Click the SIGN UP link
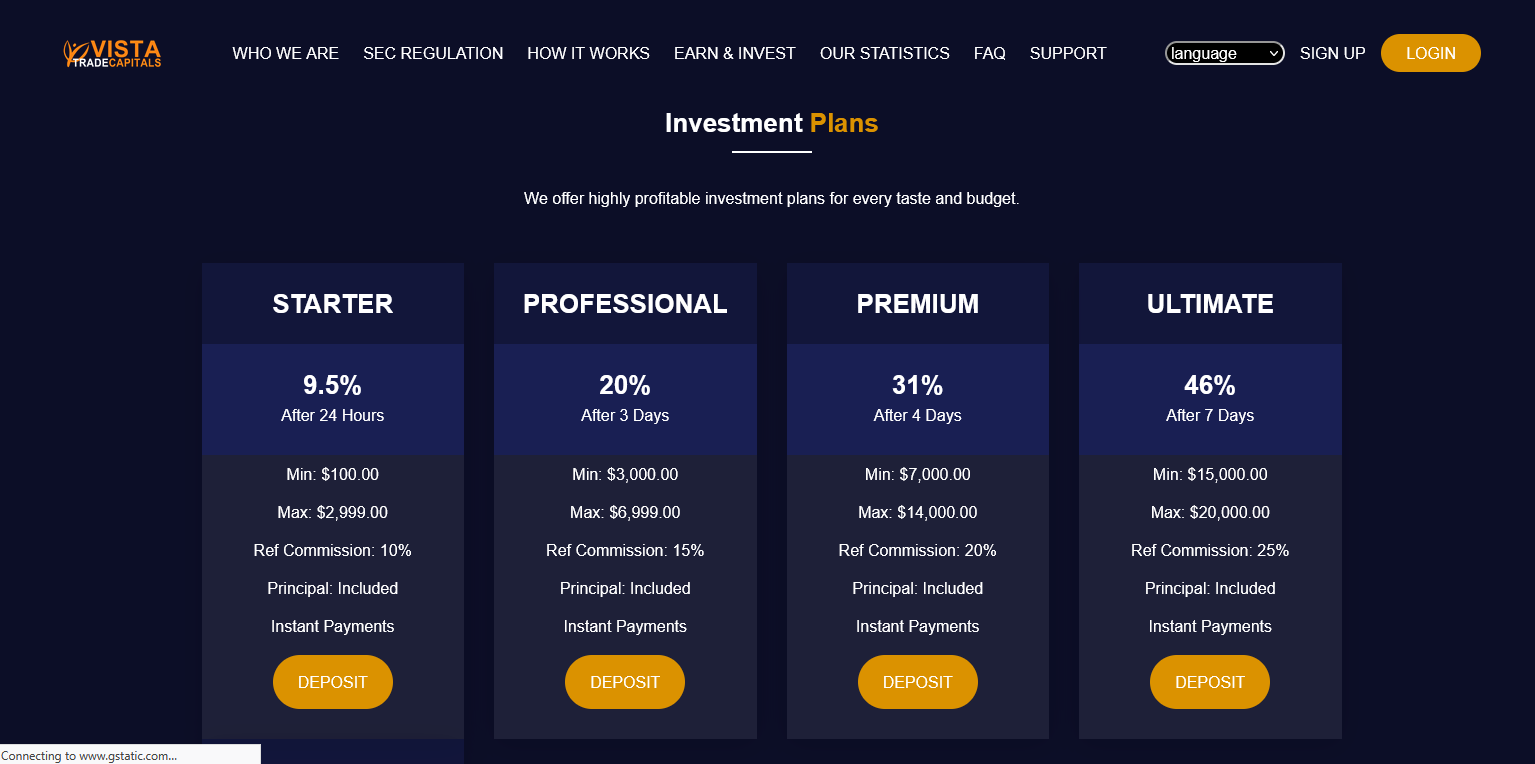The height and width of the screenshot is (764, 1535). (x=1332, y=53)
